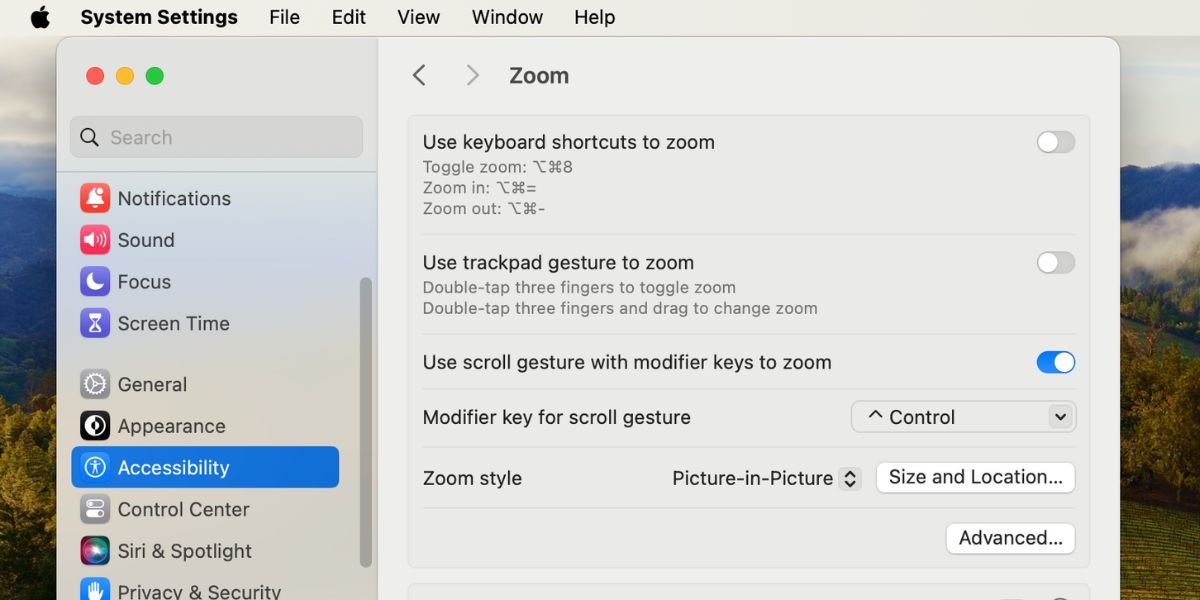
Task: Click the back navigation chevron
Action: click(x=419, y=74)
